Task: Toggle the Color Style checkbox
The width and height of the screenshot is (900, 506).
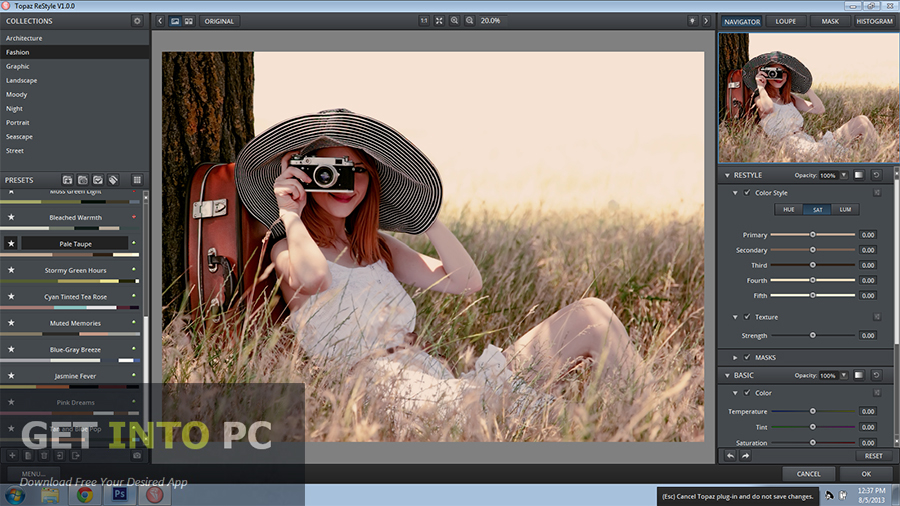Action: 747,193
